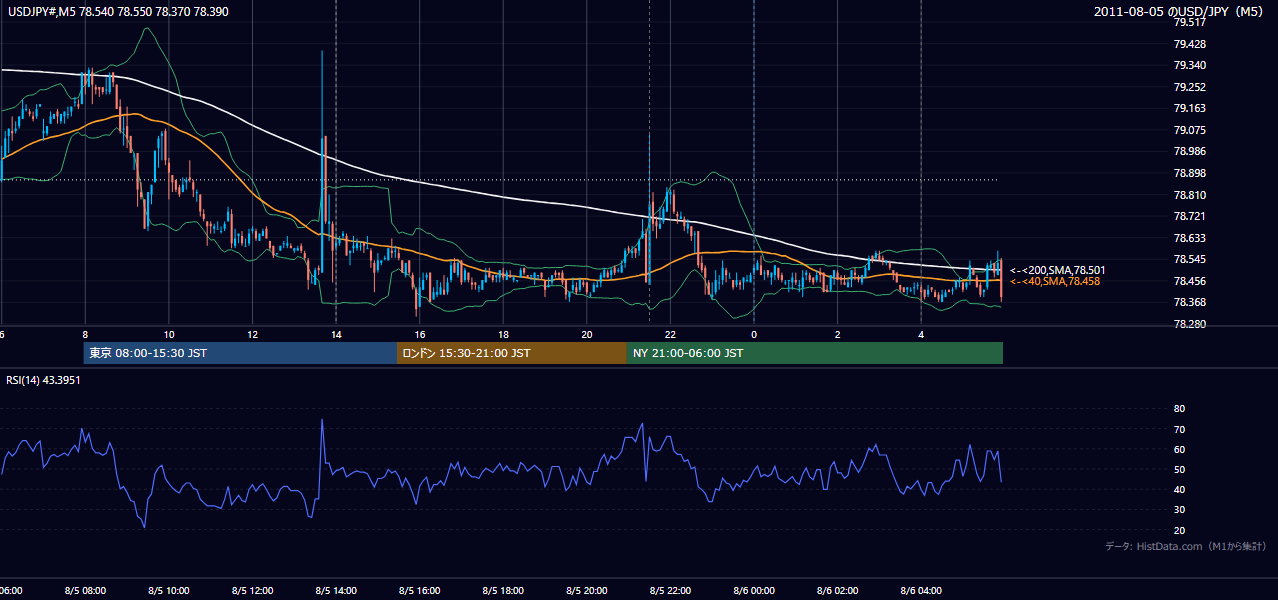
Task: Click price axis value 79.163
Action: pyautogui.click(x=1189, y=108)
